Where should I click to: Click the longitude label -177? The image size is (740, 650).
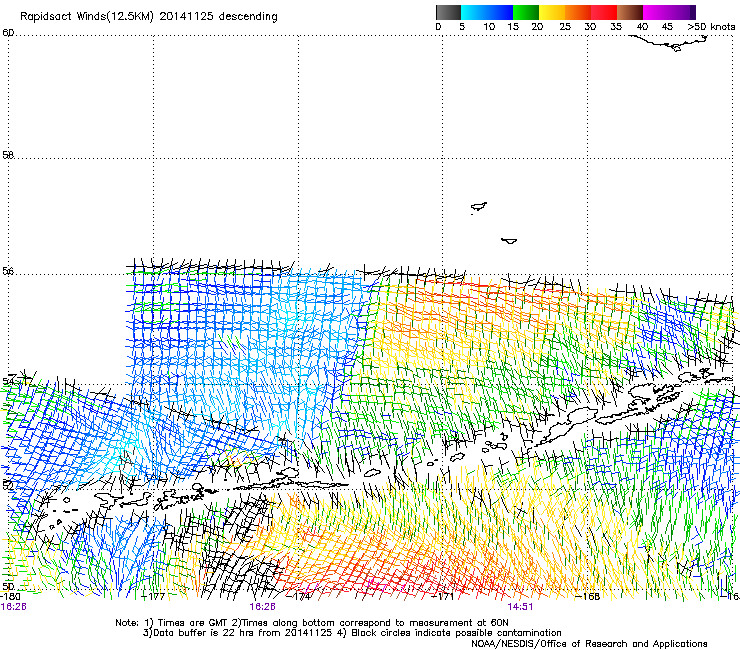[153, 597]
